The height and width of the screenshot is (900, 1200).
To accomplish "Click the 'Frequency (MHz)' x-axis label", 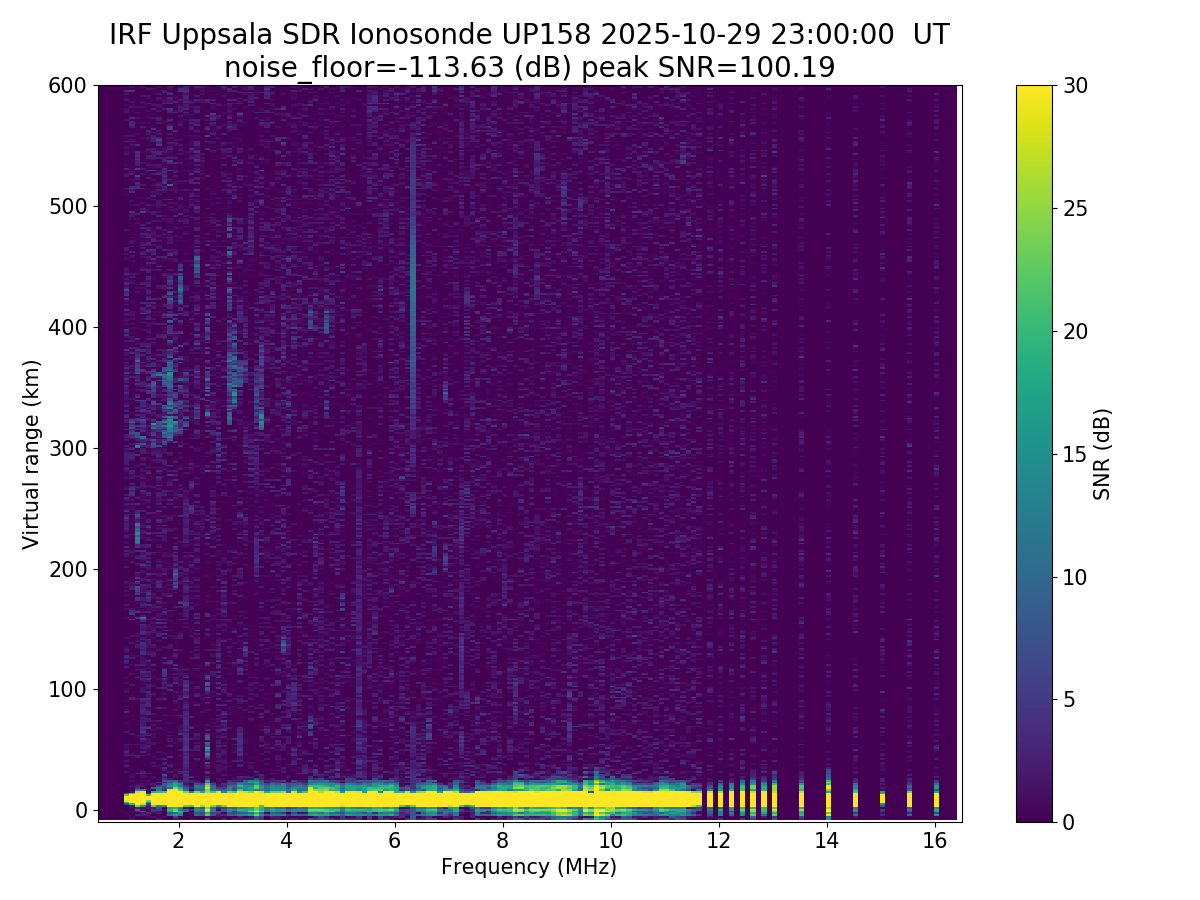I will (x=529, y=867).
